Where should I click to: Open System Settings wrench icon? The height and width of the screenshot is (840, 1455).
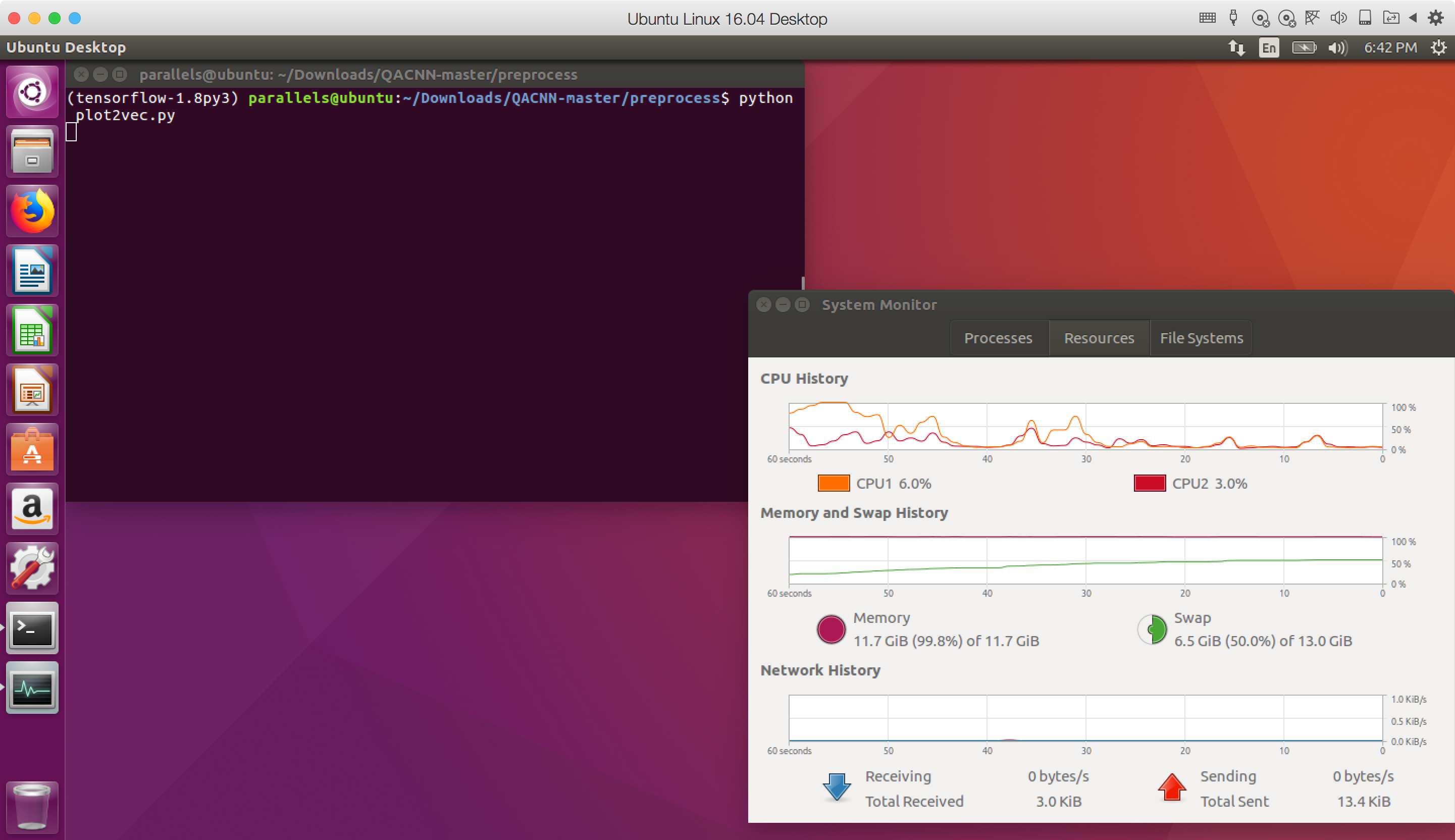pyautogui.click(x=32, y=568)
